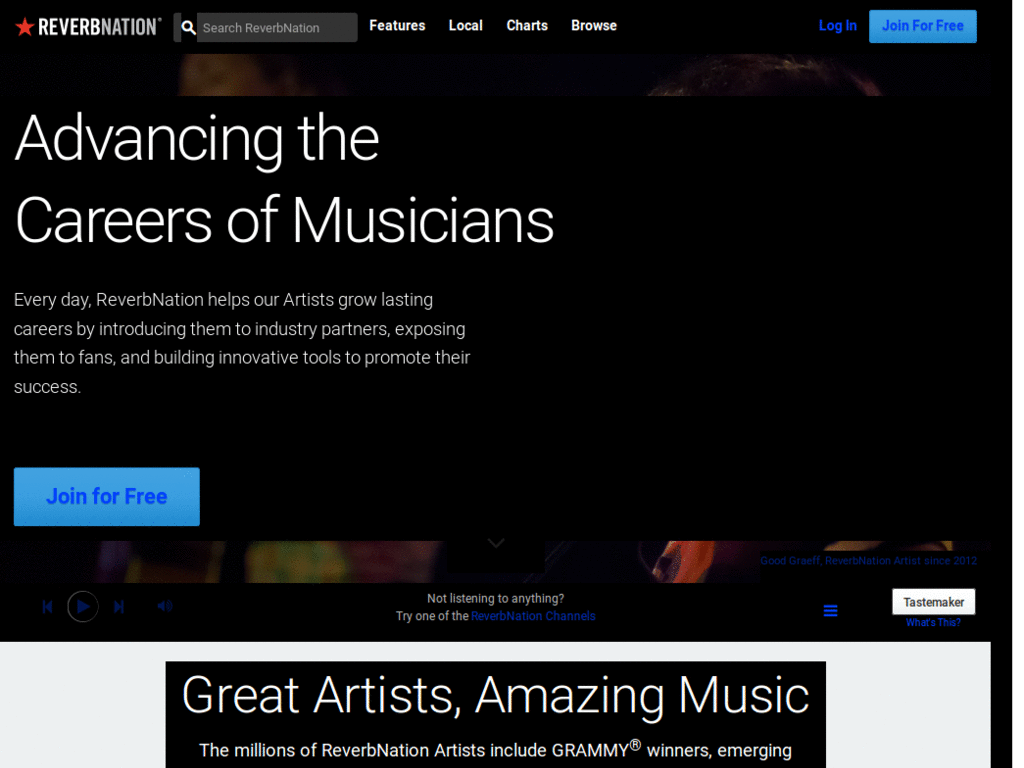Open the Features menu
The image size is (1024, 768).
coord(397,25)
